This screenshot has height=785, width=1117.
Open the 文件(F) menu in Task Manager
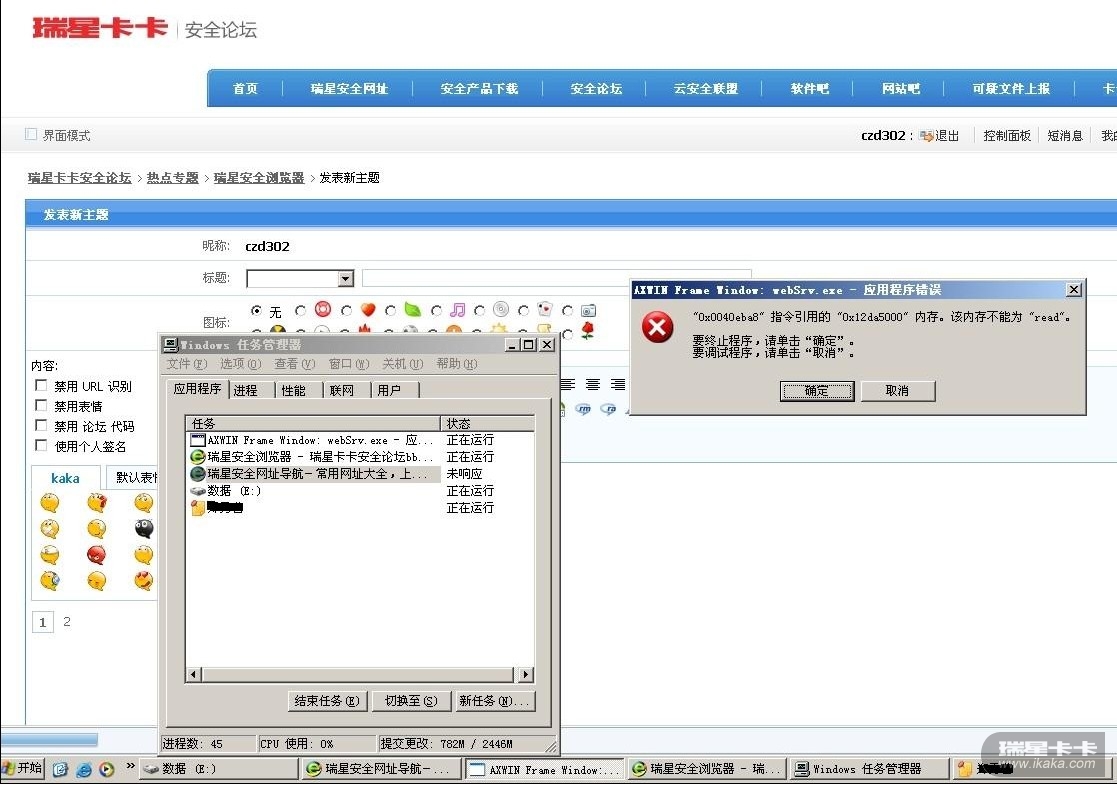point(187,364)
